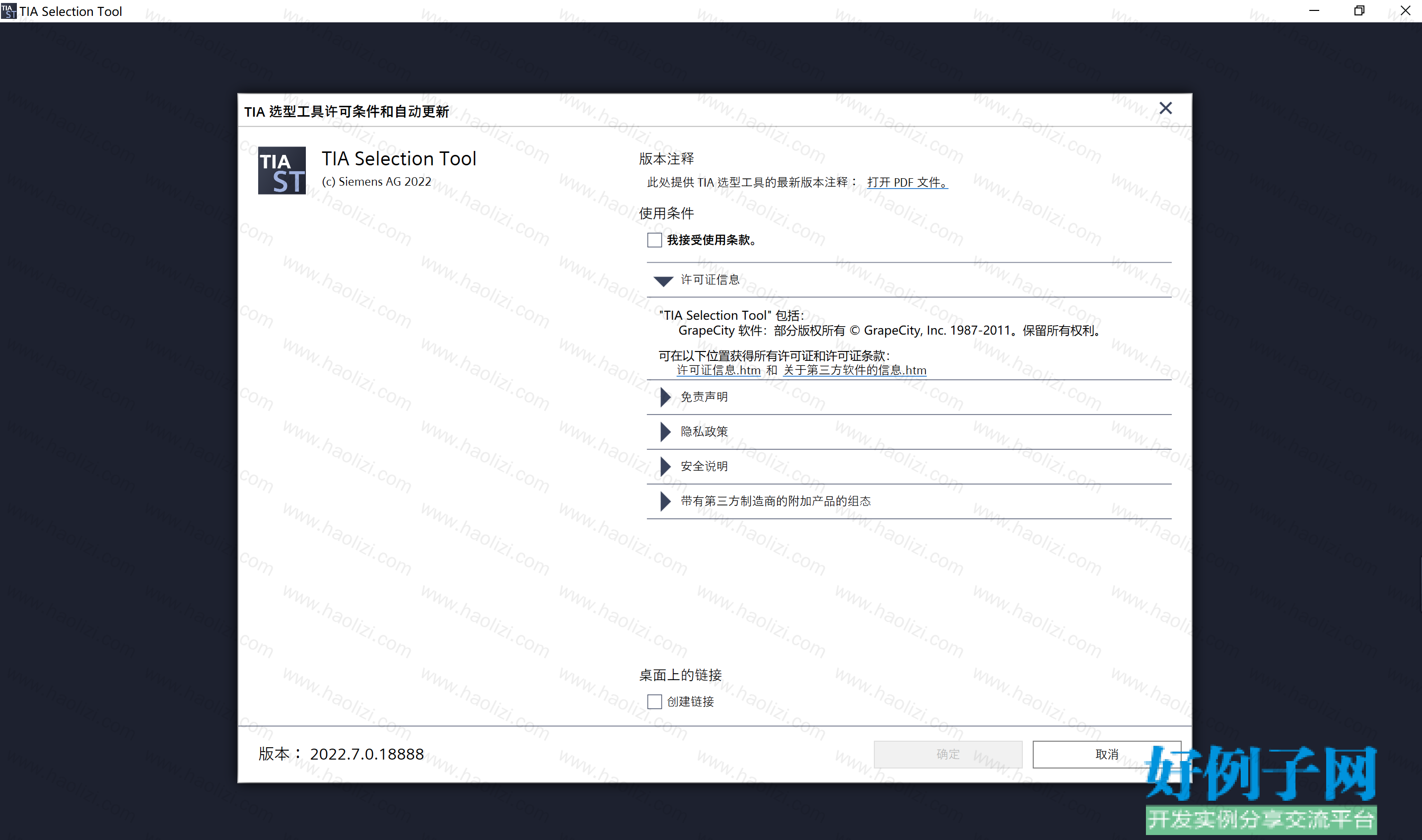Restore down the TIA Selection Tool window
Image resolution: width=1422 pixels, height=840 pixels.
tap(1359, 11)
